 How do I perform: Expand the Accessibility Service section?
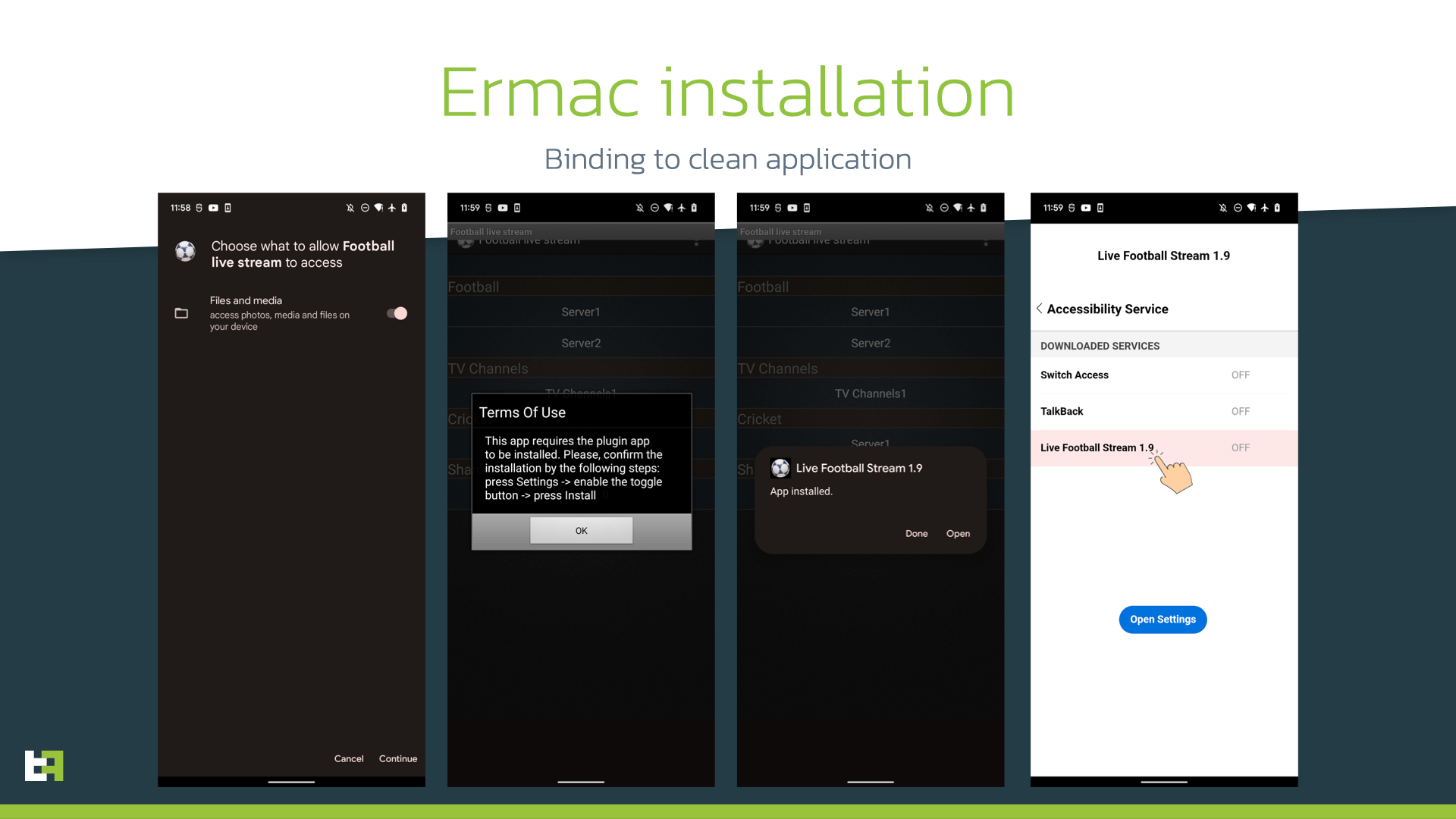[x=1107, y=308]
